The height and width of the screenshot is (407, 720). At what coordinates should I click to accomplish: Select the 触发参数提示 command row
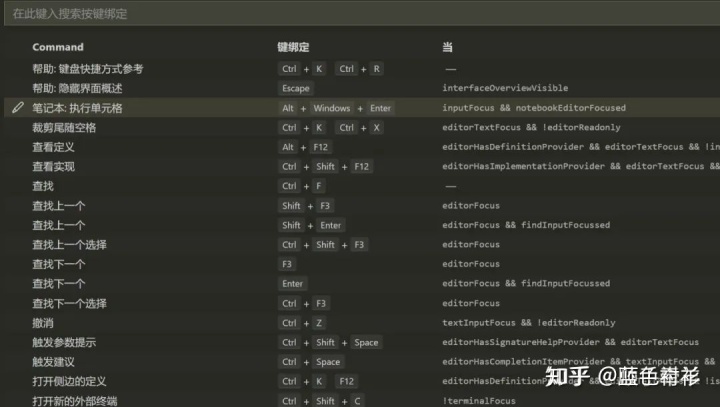362,342
